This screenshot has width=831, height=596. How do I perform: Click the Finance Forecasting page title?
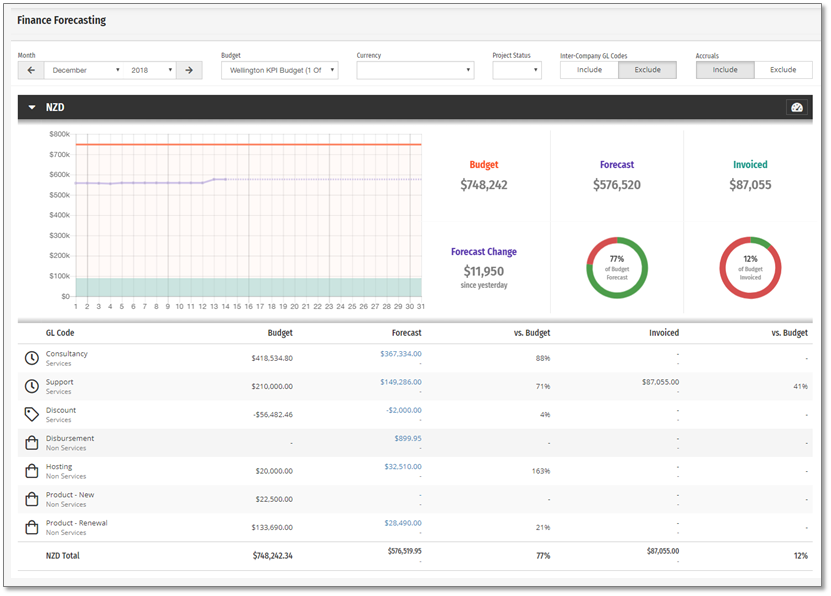click(x=61, y=20)
